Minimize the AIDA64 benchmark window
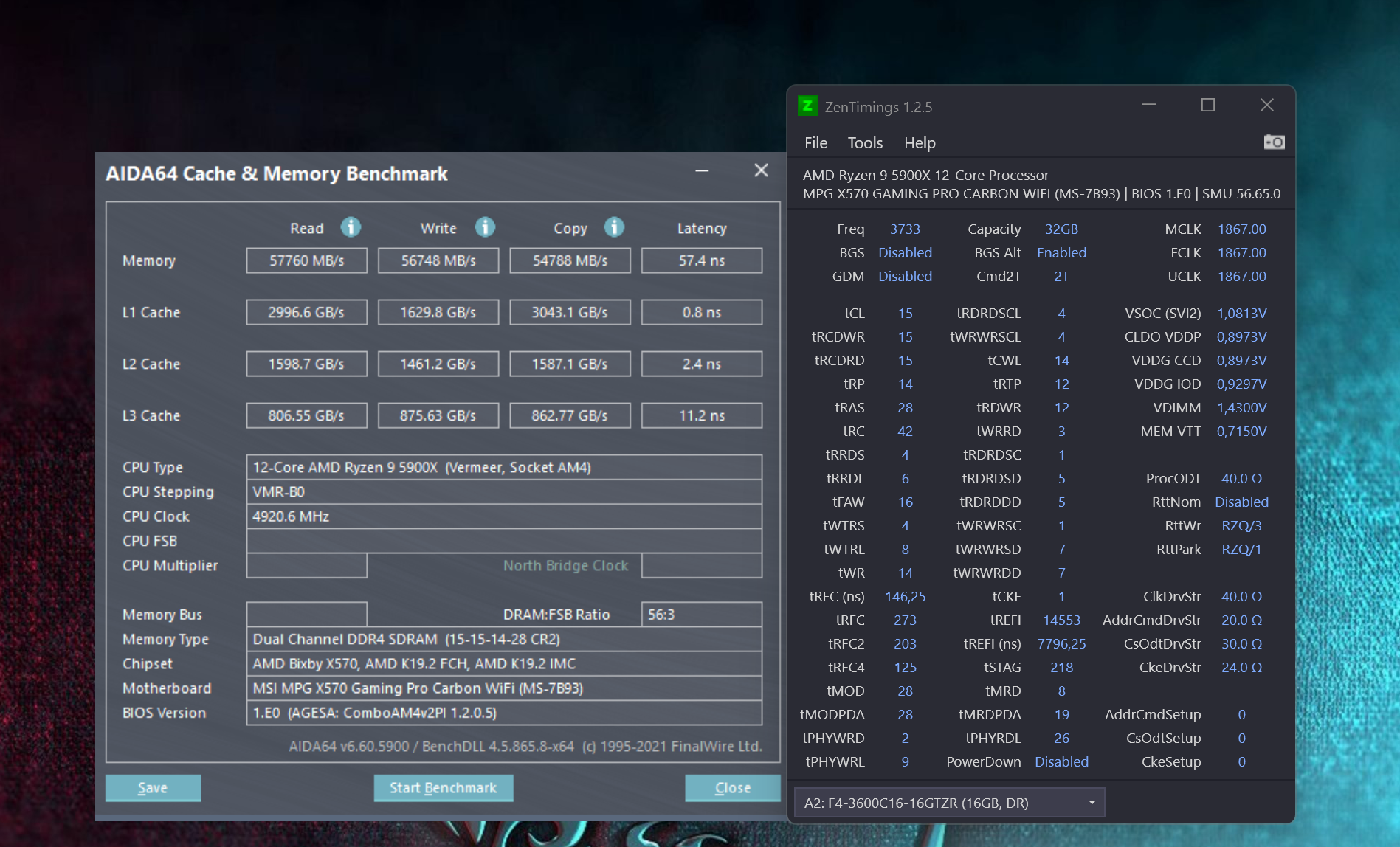 coord(702,171)
